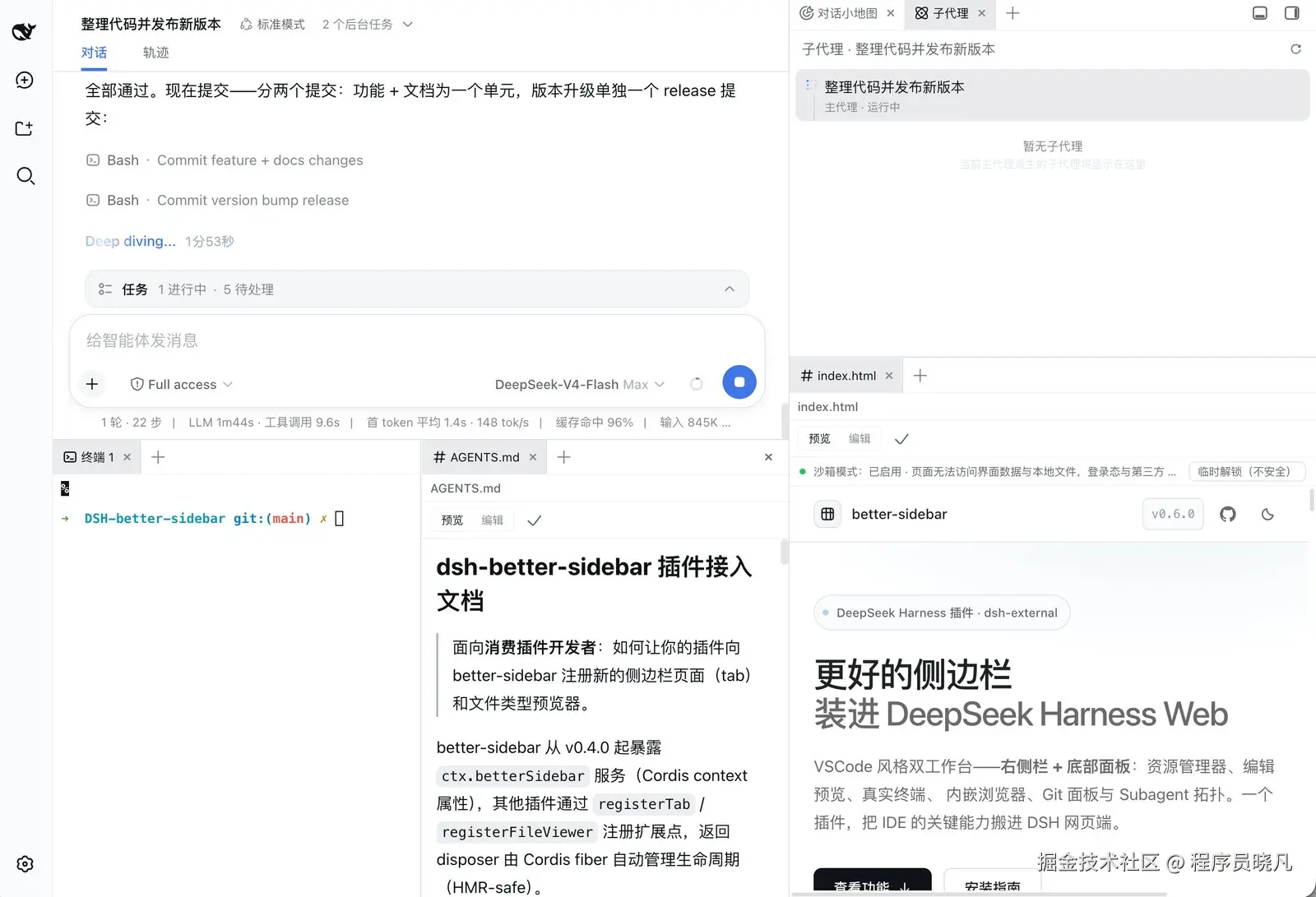The width and height of the screenshot is (1316, 897).
Task: Click the better-sidebar logo icon
Action: point(827,515)
